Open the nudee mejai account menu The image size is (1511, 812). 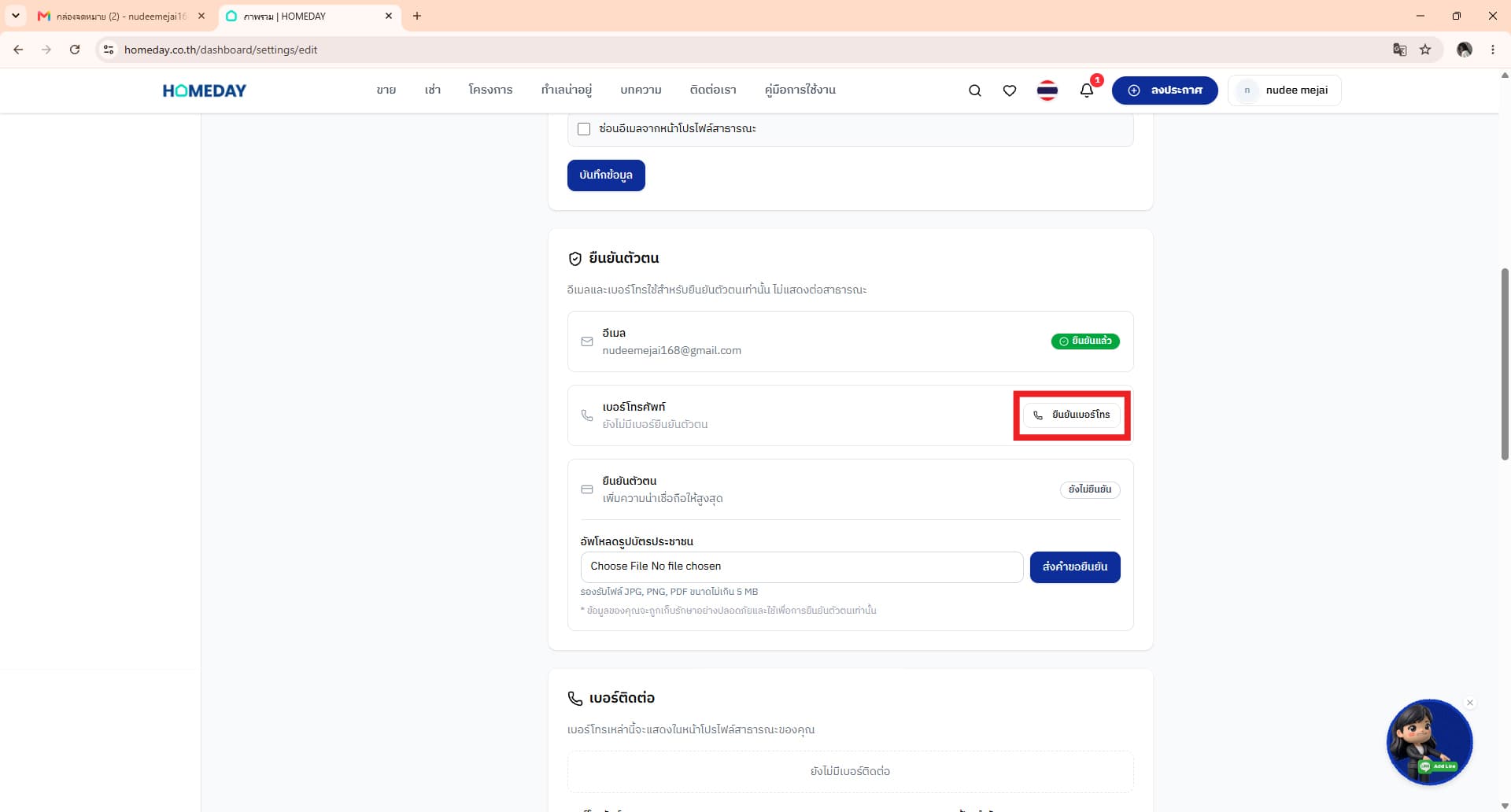click(x=1284, y=90)
